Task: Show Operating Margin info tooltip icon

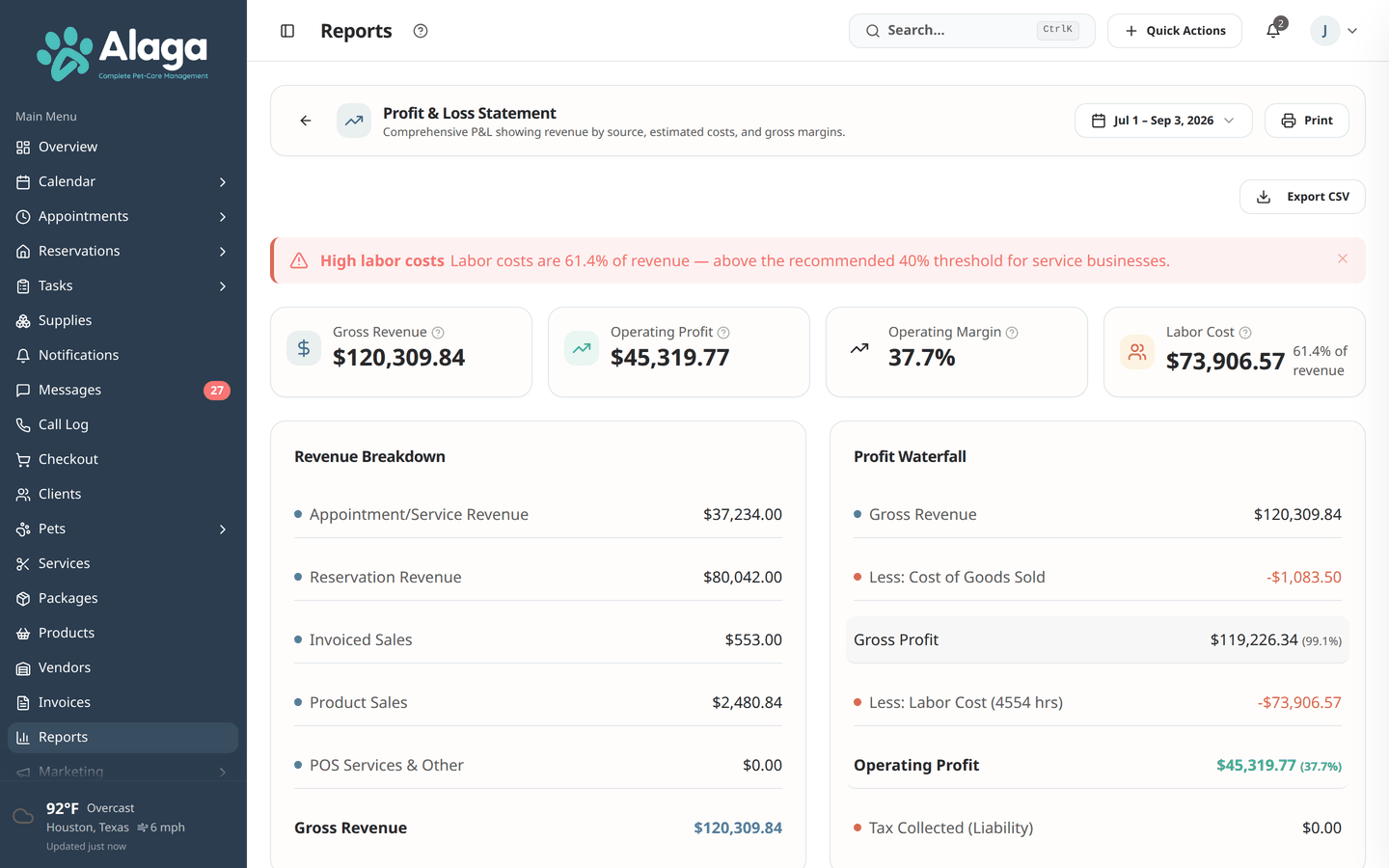Action: click(1012, 333)
